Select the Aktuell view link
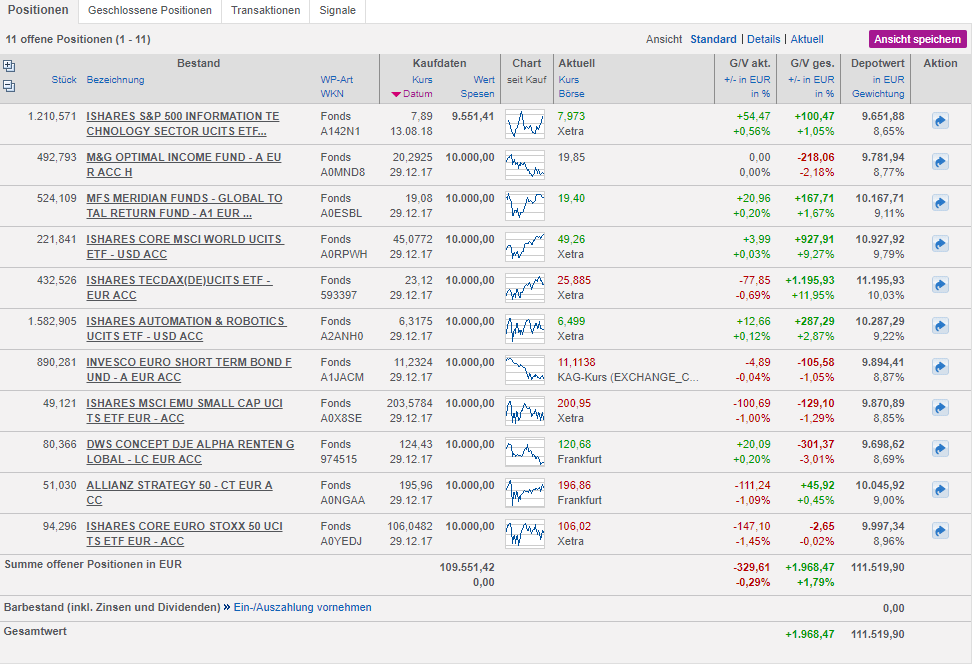974x666 pixels. [807, 40]
